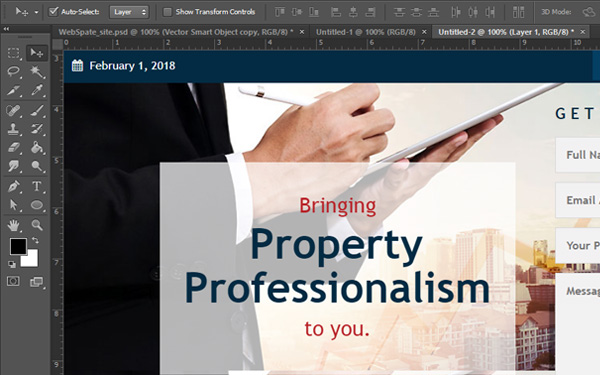This screenshot has width=600, height=375.
Task: Click the 'to you.' red text
Action: tap(337, 329)
